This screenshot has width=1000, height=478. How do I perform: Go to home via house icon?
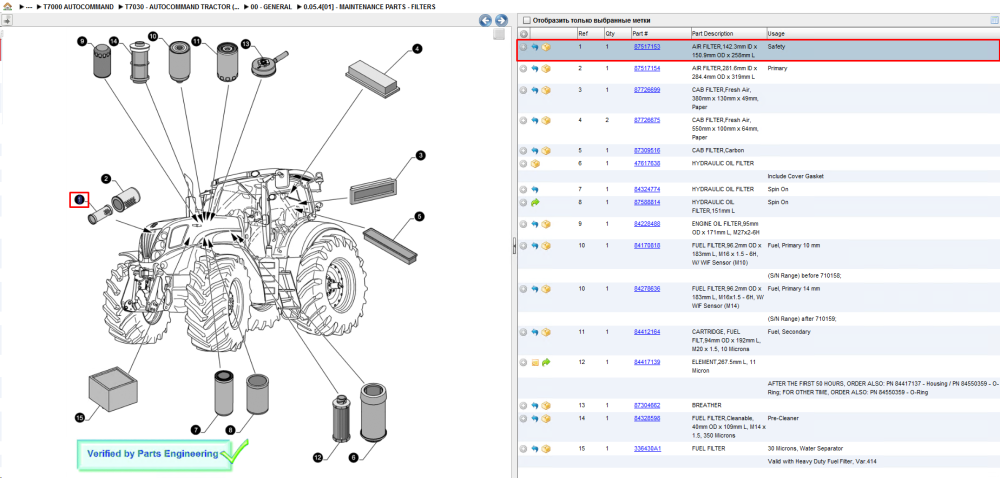coord(7,6)
